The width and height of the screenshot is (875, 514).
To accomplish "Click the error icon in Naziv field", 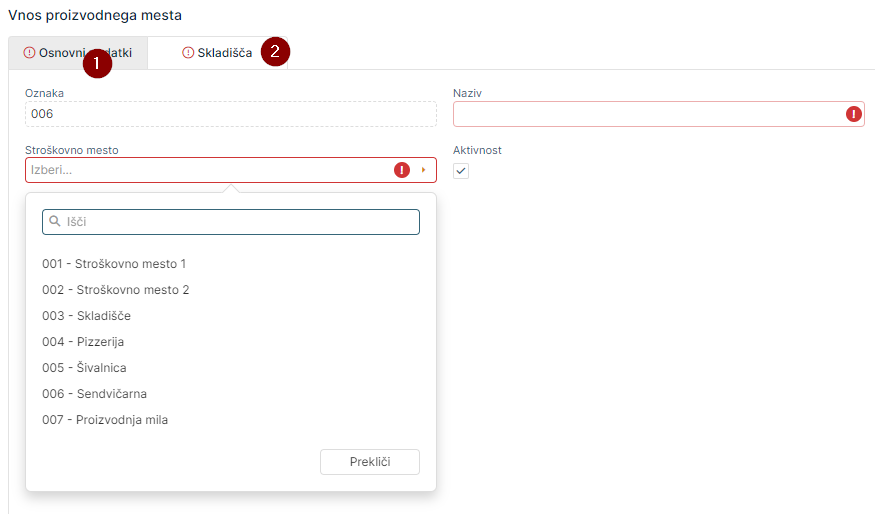I will (854, 114).
